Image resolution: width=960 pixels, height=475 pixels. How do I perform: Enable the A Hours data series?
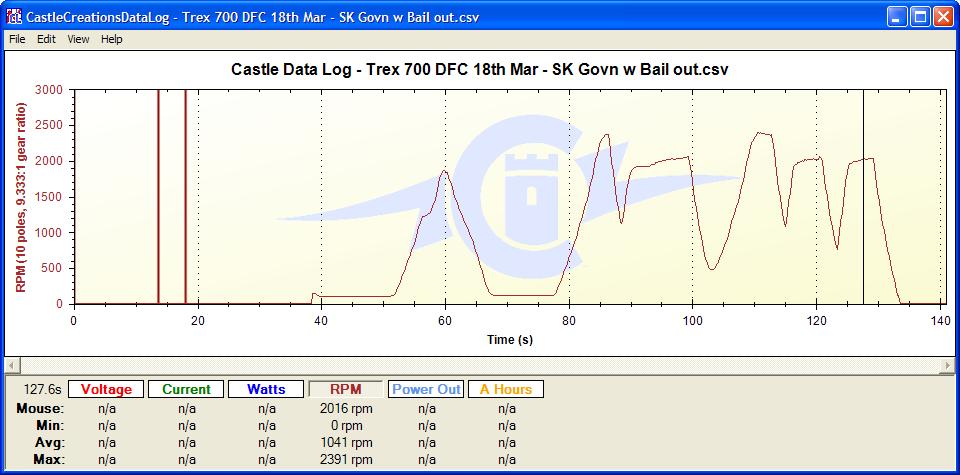pos(506,389)
